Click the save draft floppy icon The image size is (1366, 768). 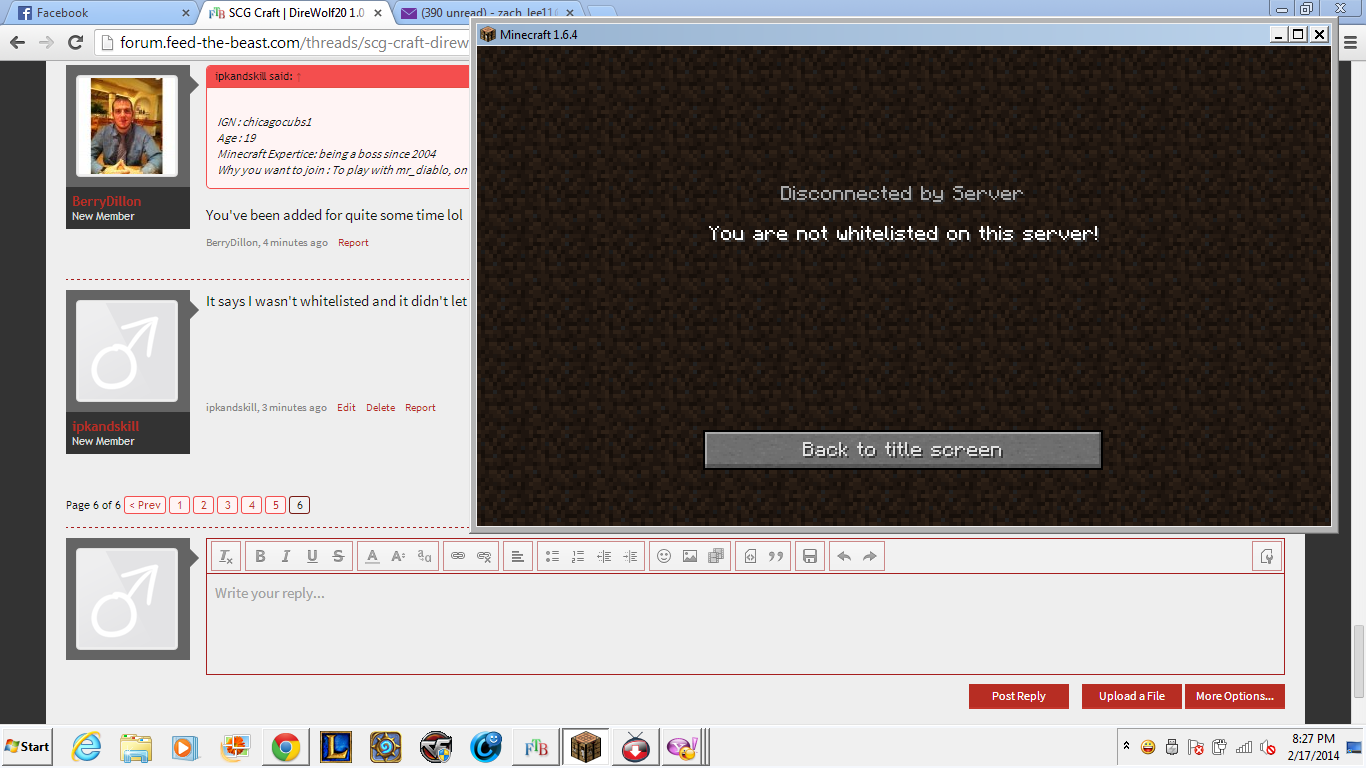pos(810,557)
